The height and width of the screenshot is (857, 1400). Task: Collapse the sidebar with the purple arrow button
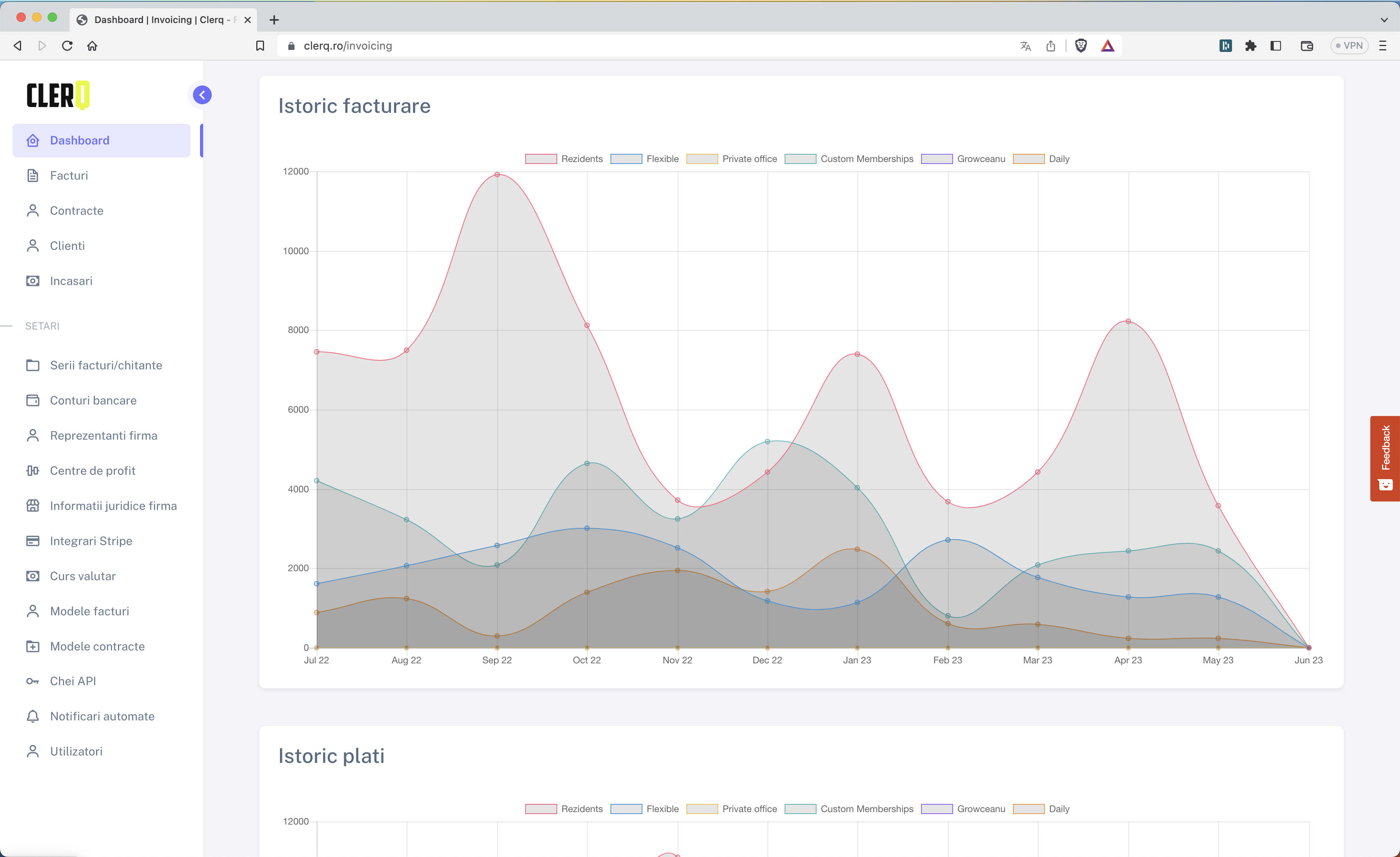click(x=202, y=95)
